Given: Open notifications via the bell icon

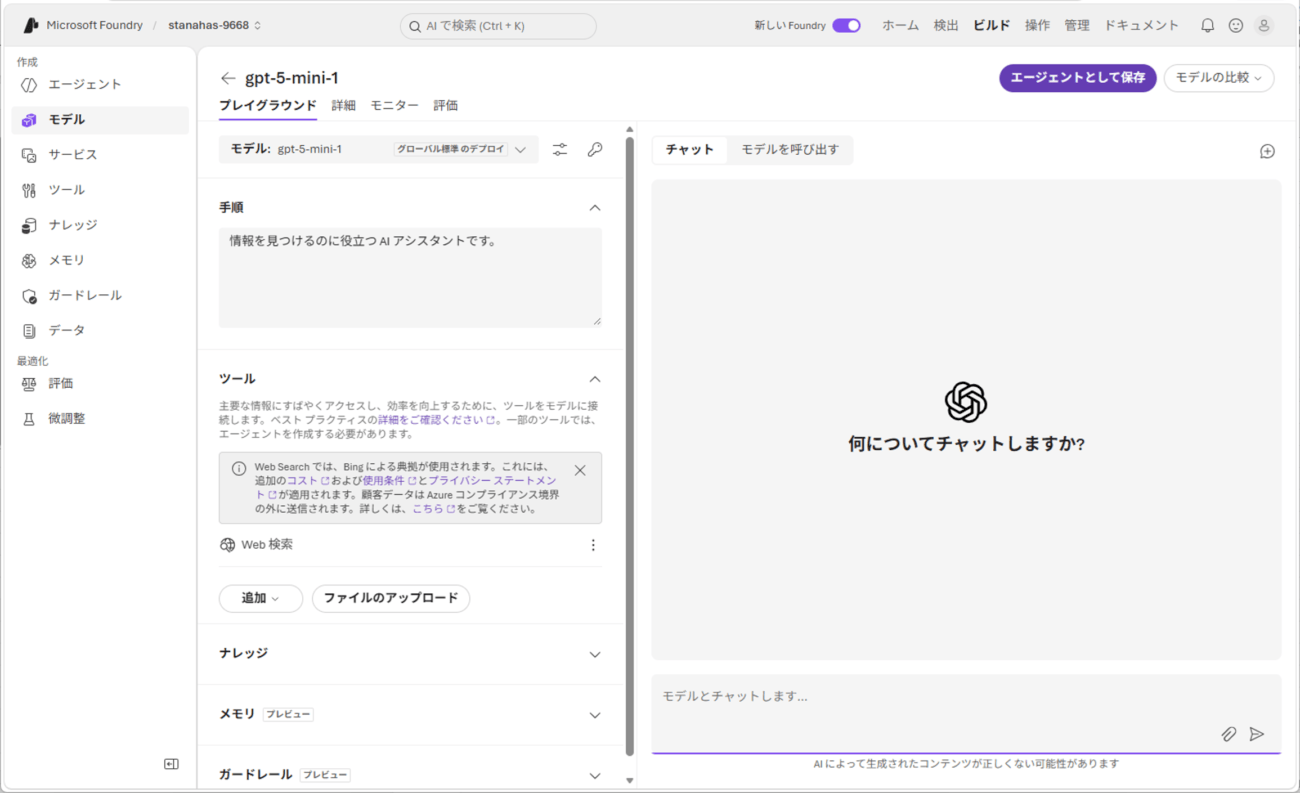Looking at the screenshot, I should (x=1208, y=25).
